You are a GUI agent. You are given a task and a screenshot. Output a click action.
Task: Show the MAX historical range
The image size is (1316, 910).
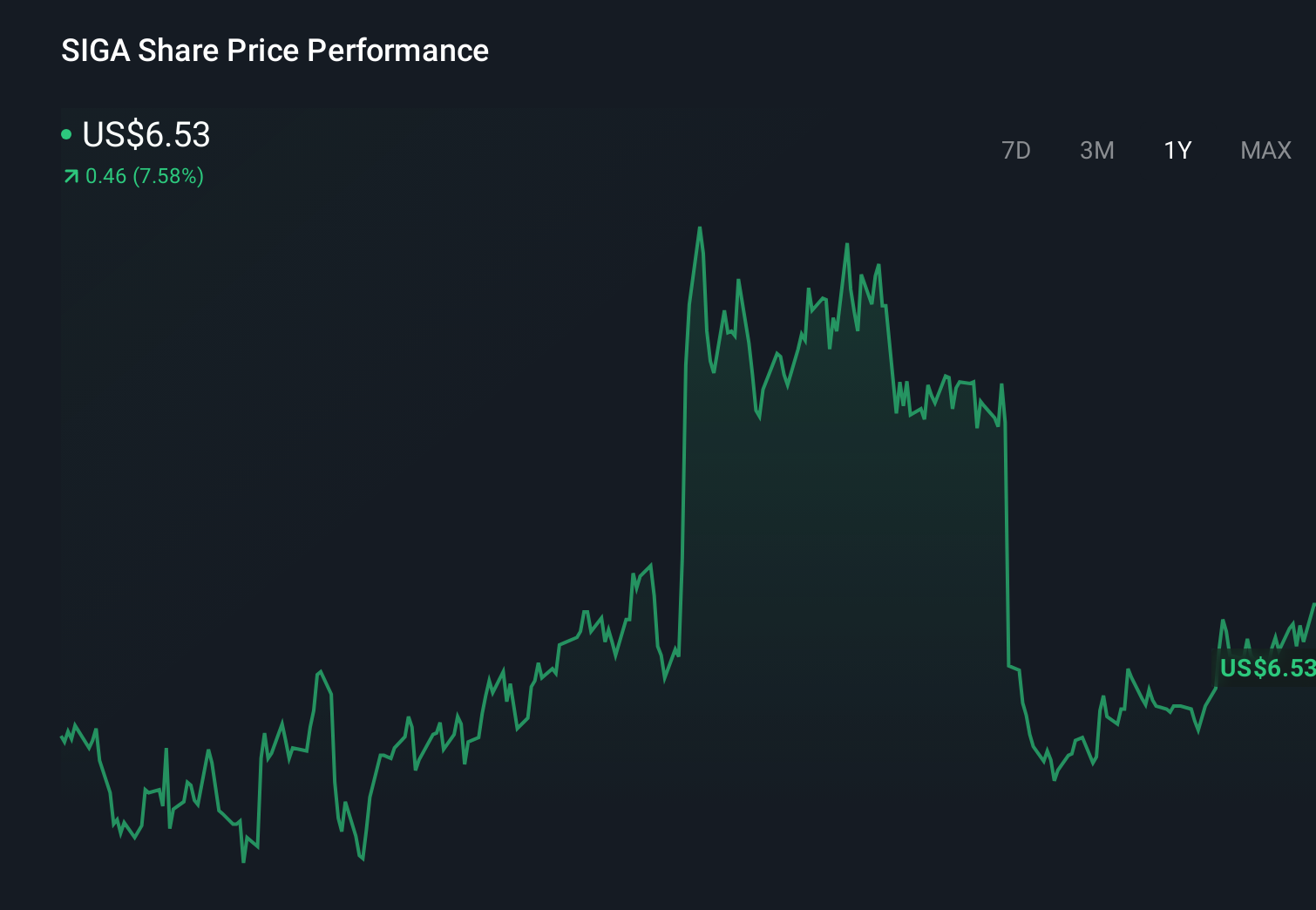point(1265,150)
